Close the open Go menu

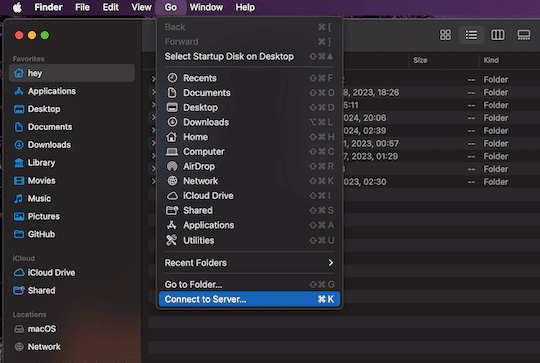[170, 7]
